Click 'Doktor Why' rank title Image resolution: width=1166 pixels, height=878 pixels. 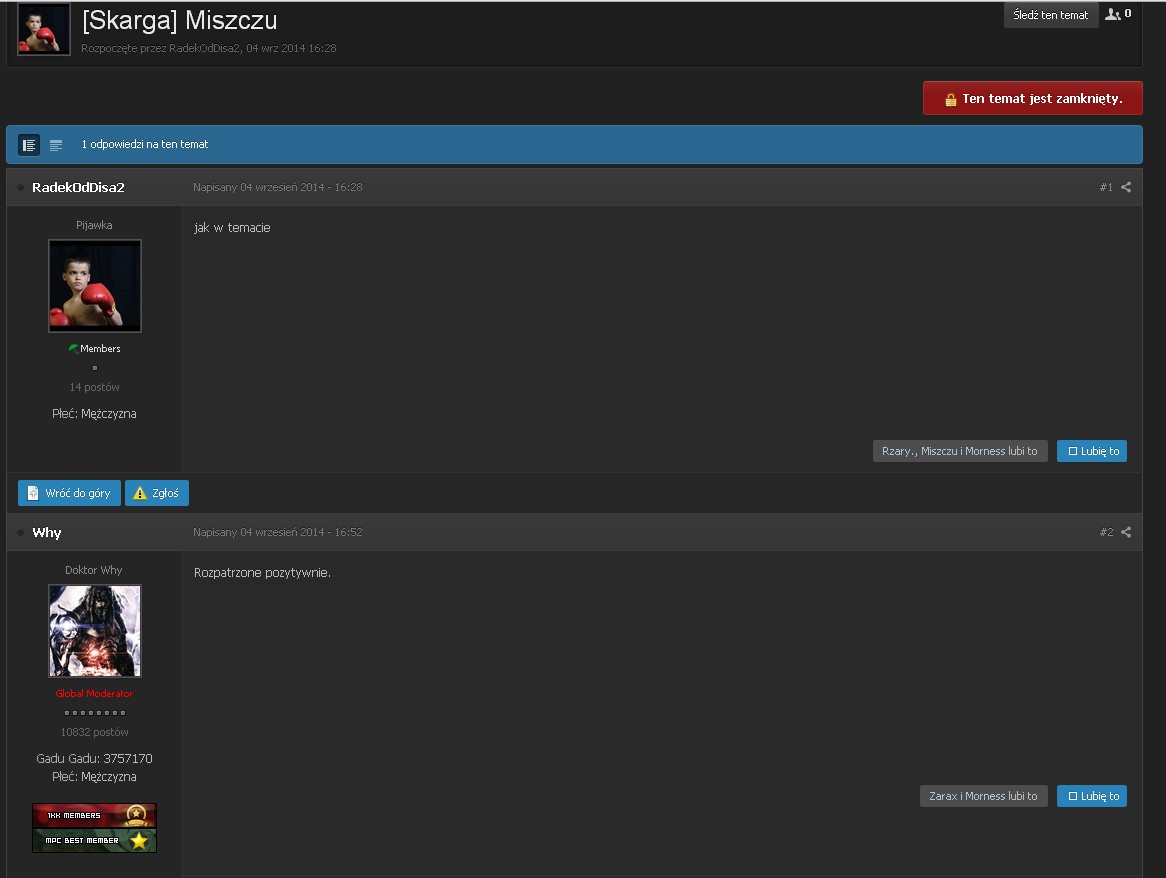coord(94,570)
